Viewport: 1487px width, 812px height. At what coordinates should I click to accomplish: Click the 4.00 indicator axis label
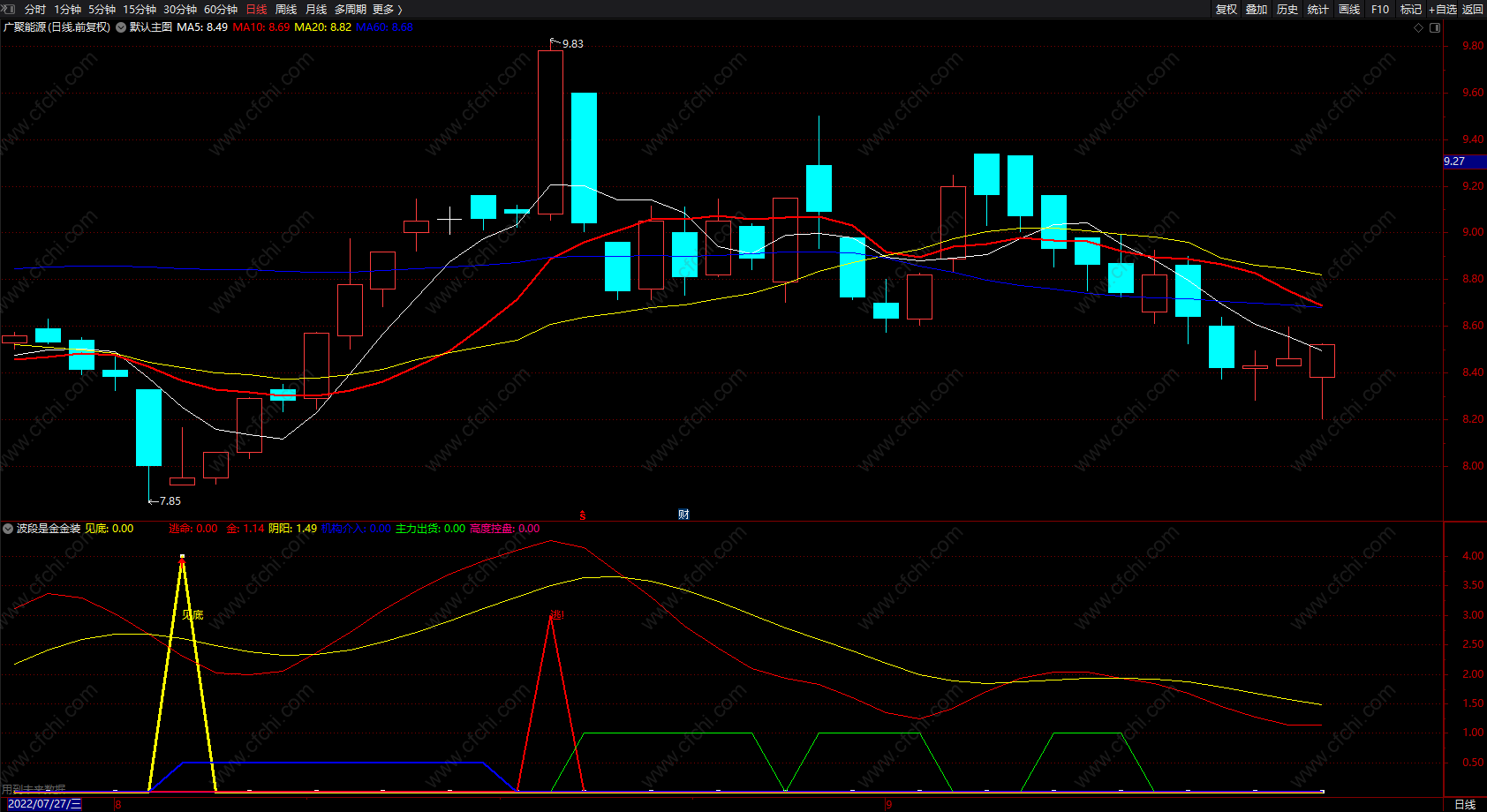(x=1473, y=556)
